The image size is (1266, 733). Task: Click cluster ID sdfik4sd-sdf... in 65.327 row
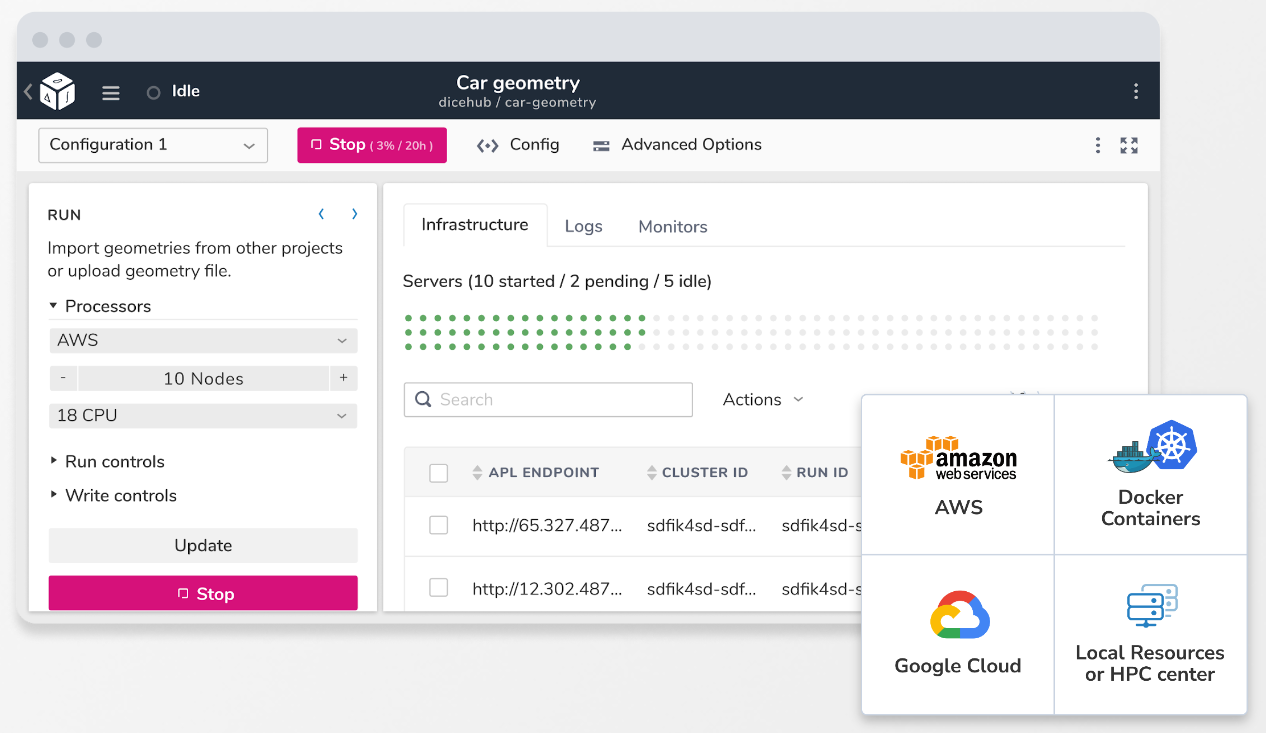702,525
